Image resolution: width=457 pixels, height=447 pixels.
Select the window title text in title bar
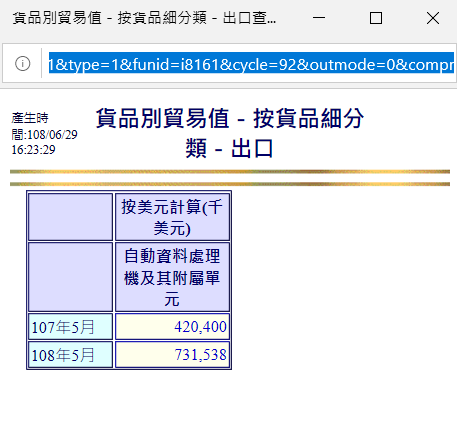click(144, 18)
